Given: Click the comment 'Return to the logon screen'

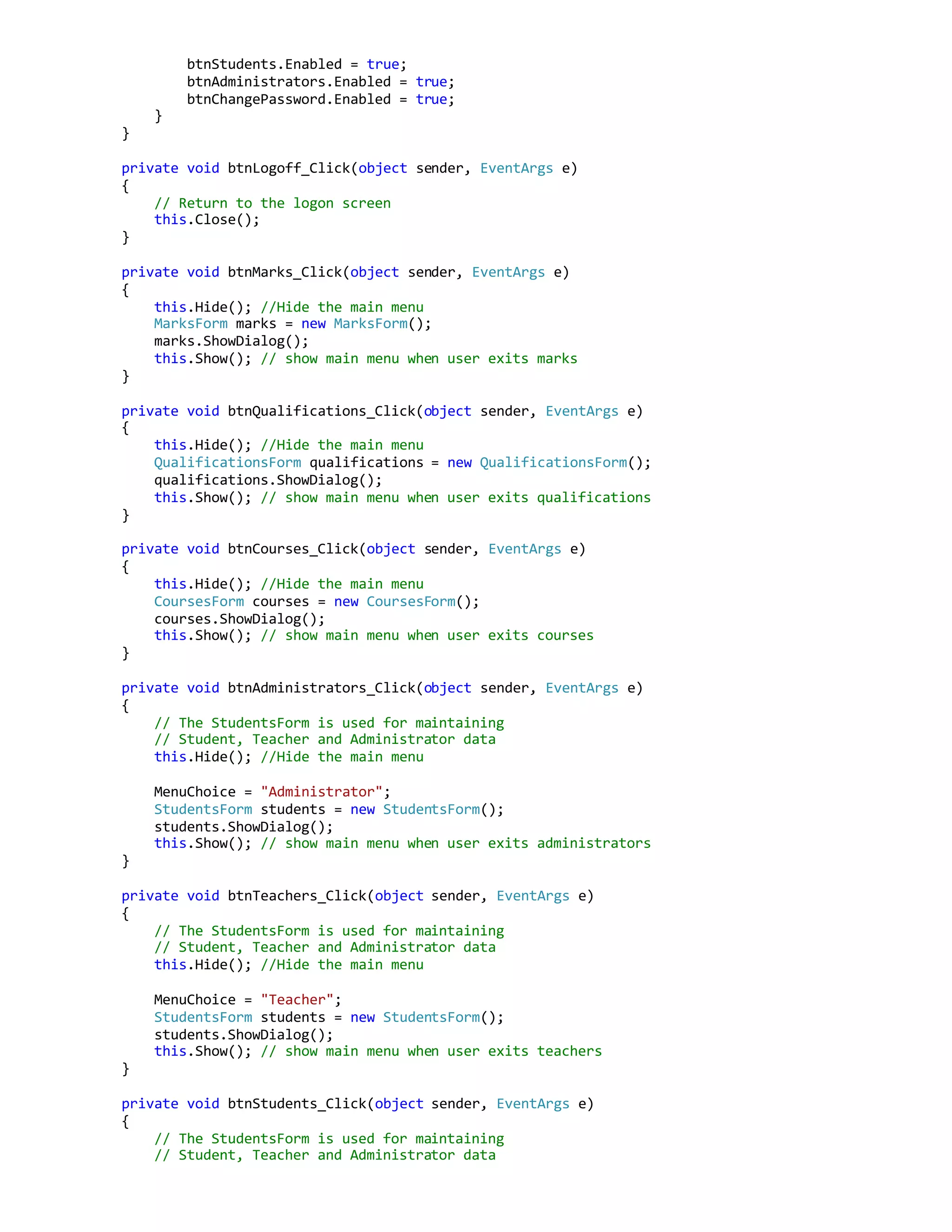Looking at the screenshot, I should click(272, 203).
